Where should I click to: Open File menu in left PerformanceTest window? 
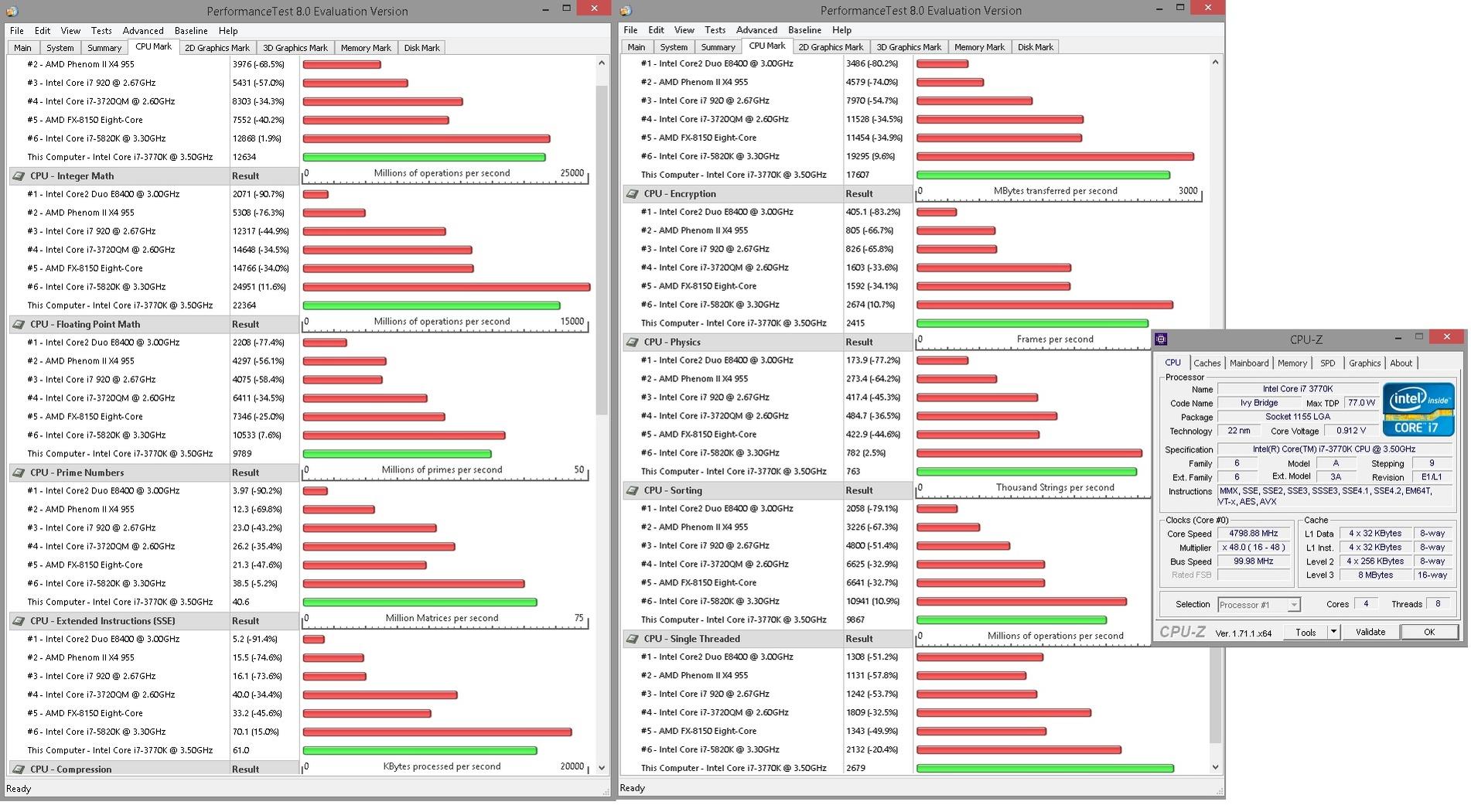16,31
